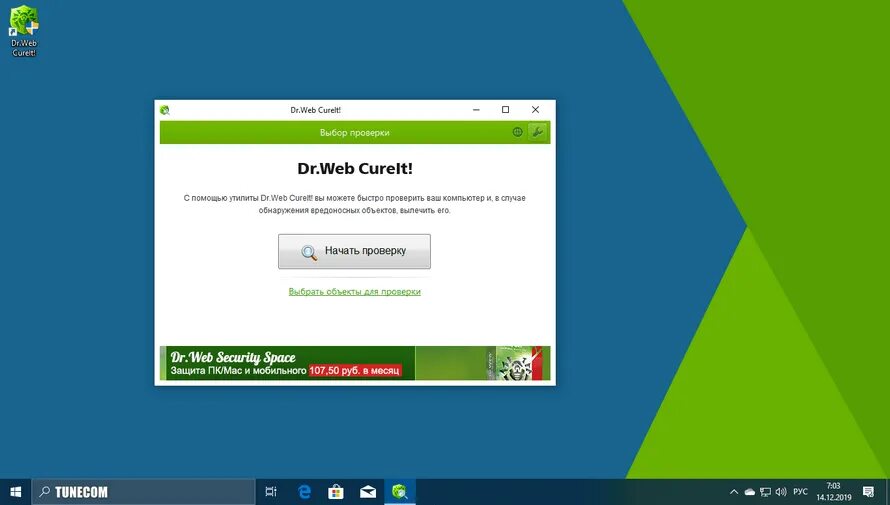
Task: Open Microsoft Store from taskbar
Action: point(335,492)
